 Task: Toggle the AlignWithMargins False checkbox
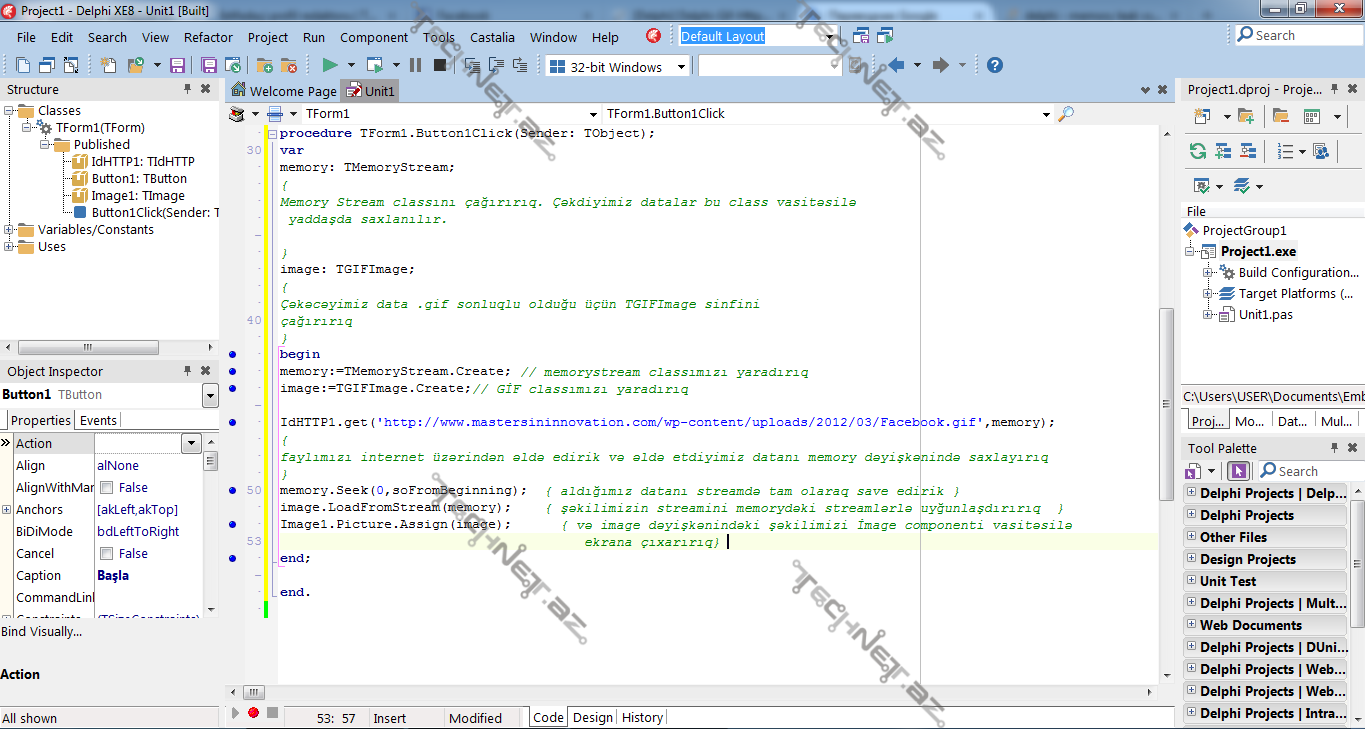pyautogui.click(x=107, y=488)
